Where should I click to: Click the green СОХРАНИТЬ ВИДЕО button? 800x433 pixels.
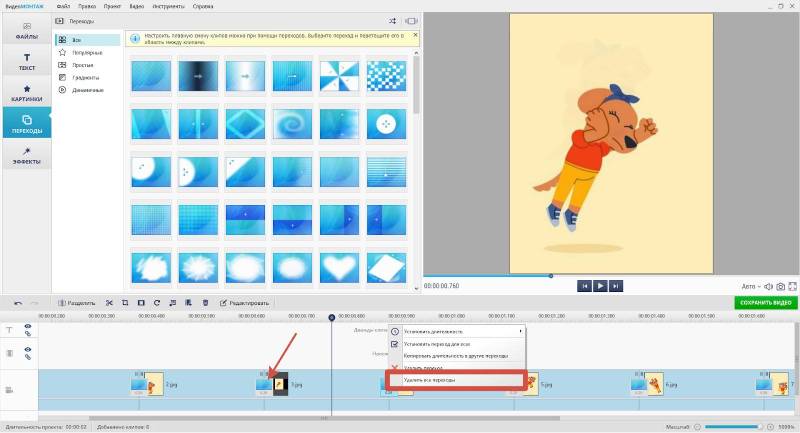coord(765,302)
